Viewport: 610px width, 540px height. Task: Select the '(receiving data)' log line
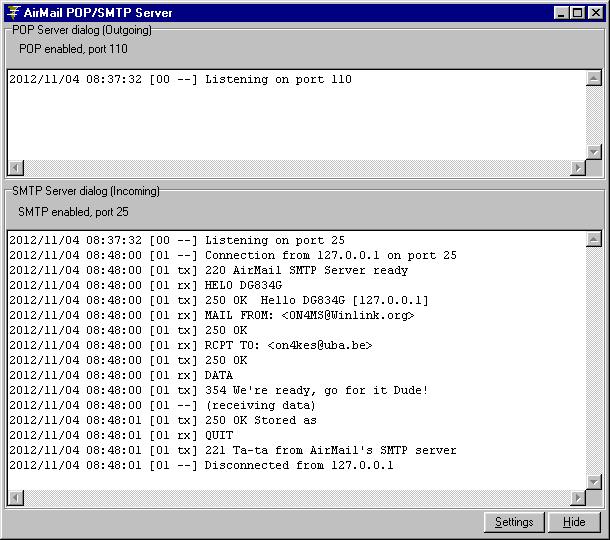[x=163, y=405]
